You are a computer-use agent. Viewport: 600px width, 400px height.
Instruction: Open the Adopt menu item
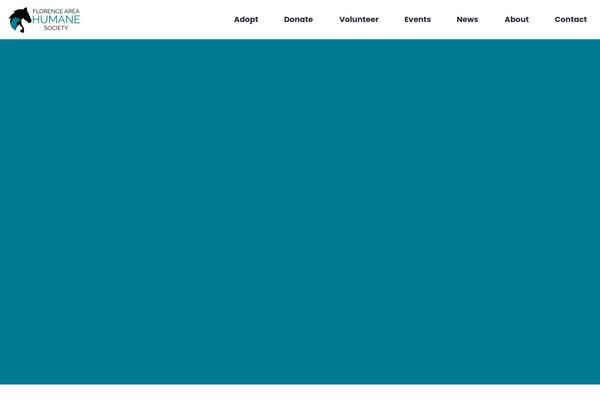point(246,20)
